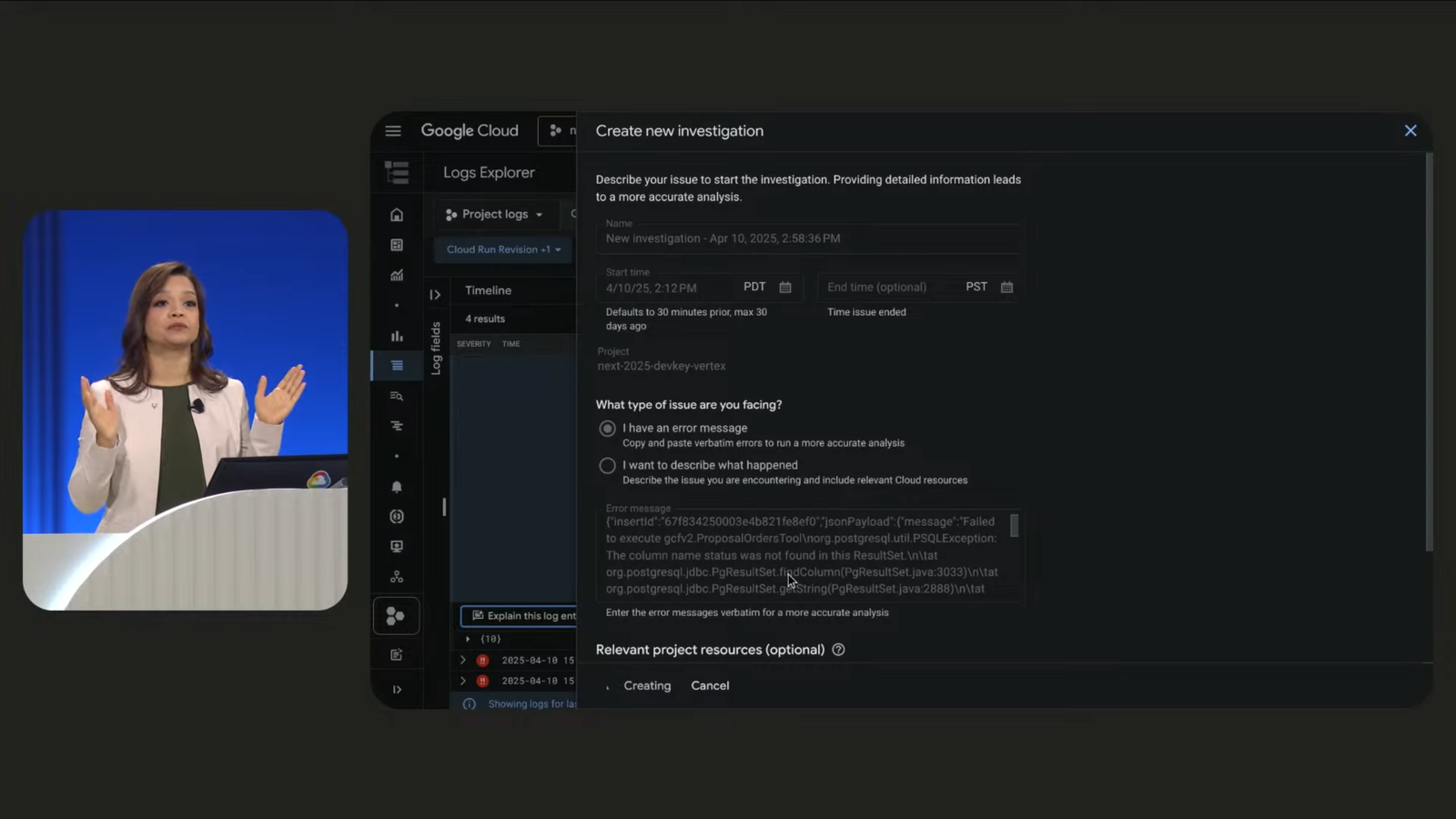The width and height of the screenshot is (1456, 819).
Task: Expand the left navigation sidebar at bottom
Action: click(397, 690)
